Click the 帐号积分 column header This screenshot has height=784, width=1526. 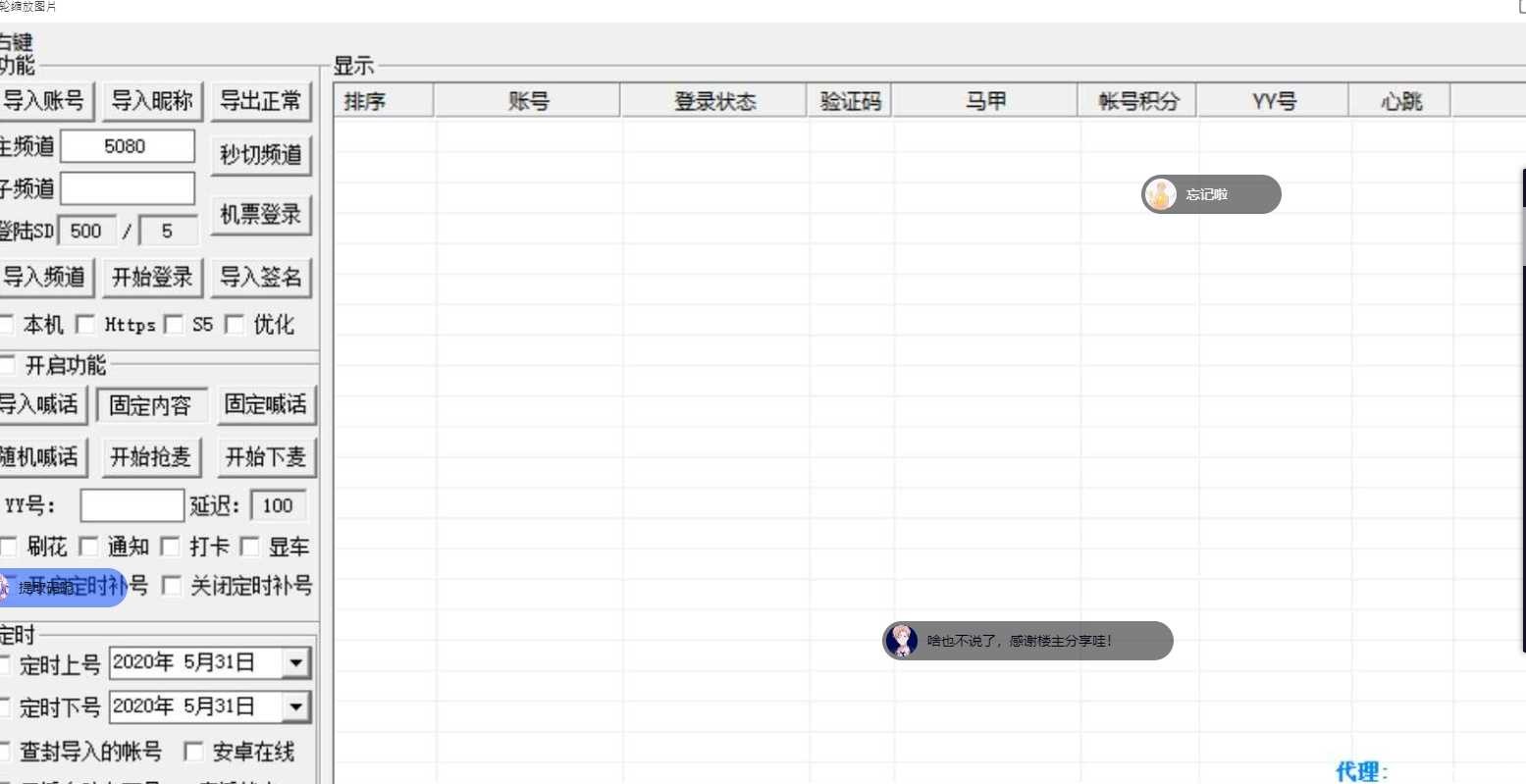click(1138, 101)
